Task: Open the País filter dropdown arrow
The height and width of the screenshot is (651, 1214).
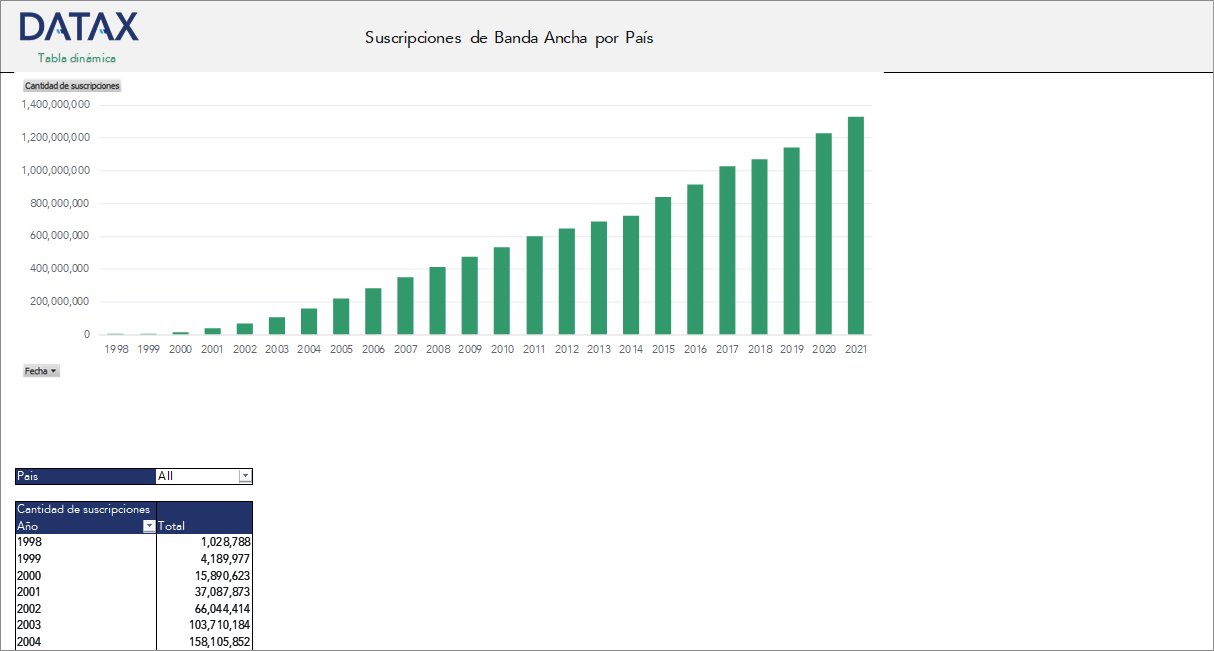Action: [x=245, y=477]
